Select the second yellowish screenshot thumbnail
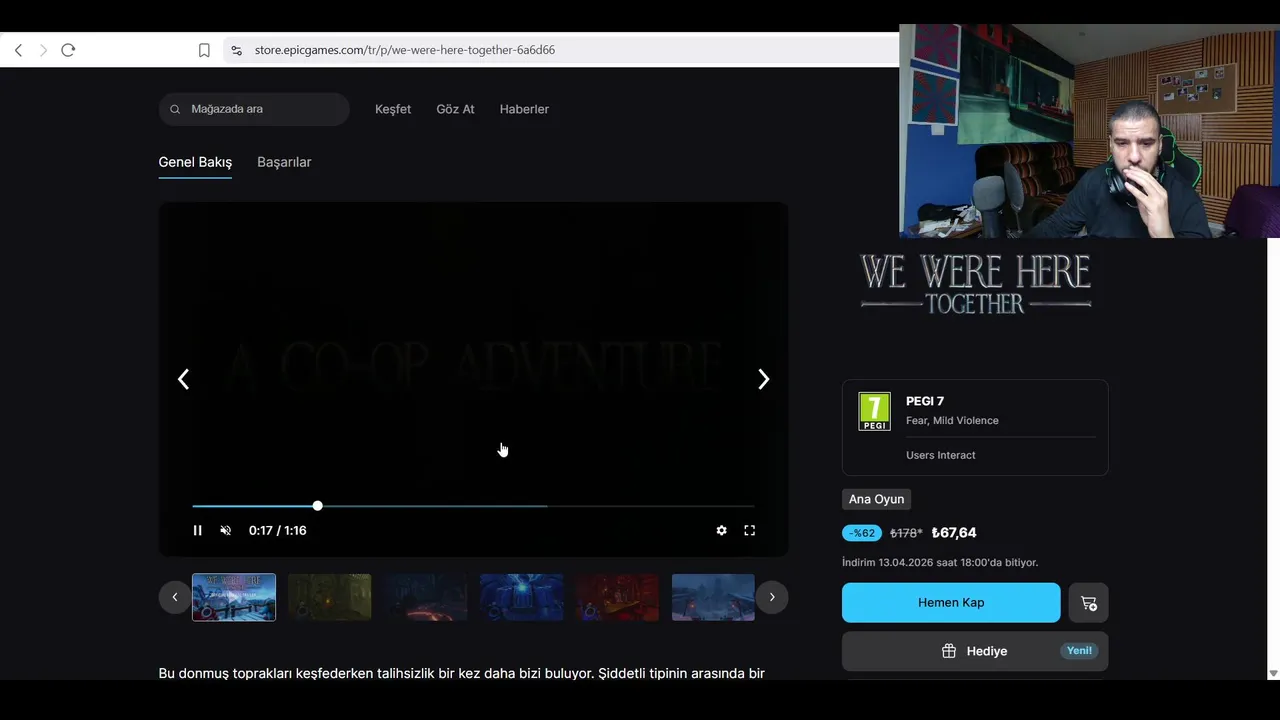Screen dimensions: 1280x720 (330, 597)
